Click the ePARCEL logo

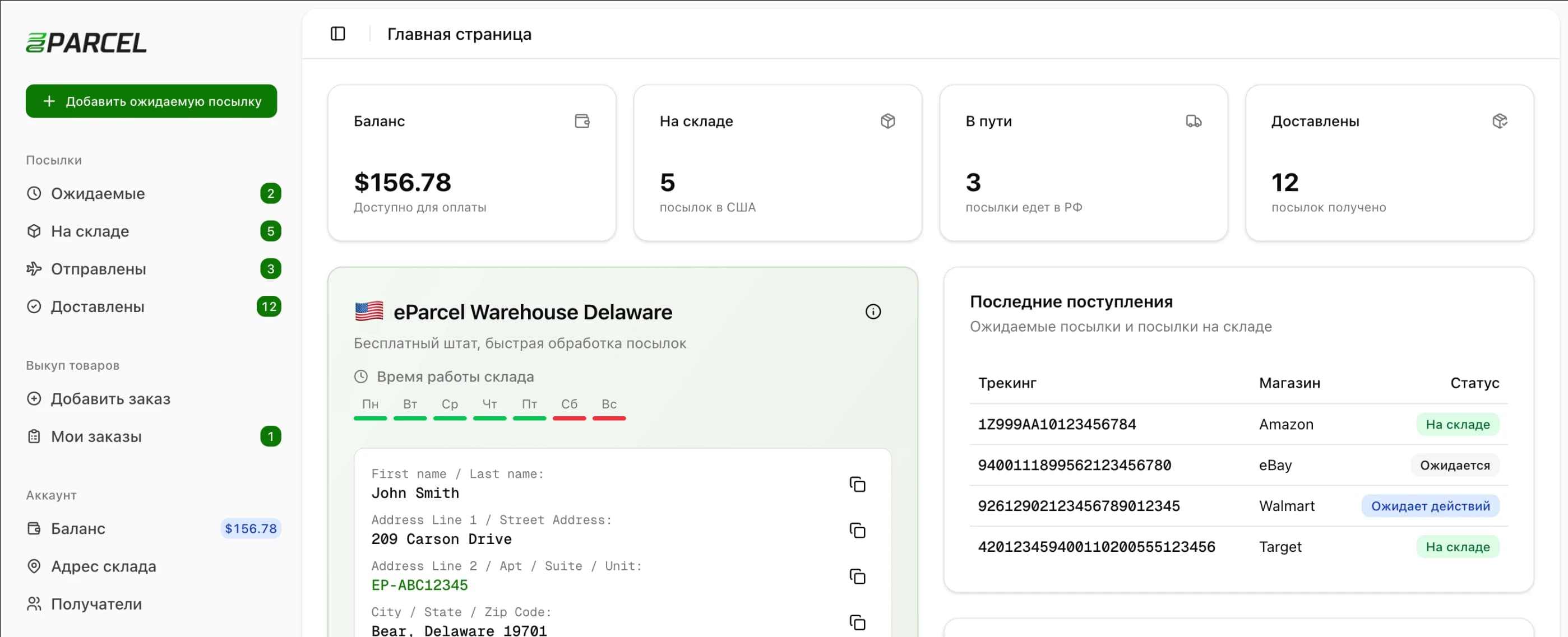[85, 42]
